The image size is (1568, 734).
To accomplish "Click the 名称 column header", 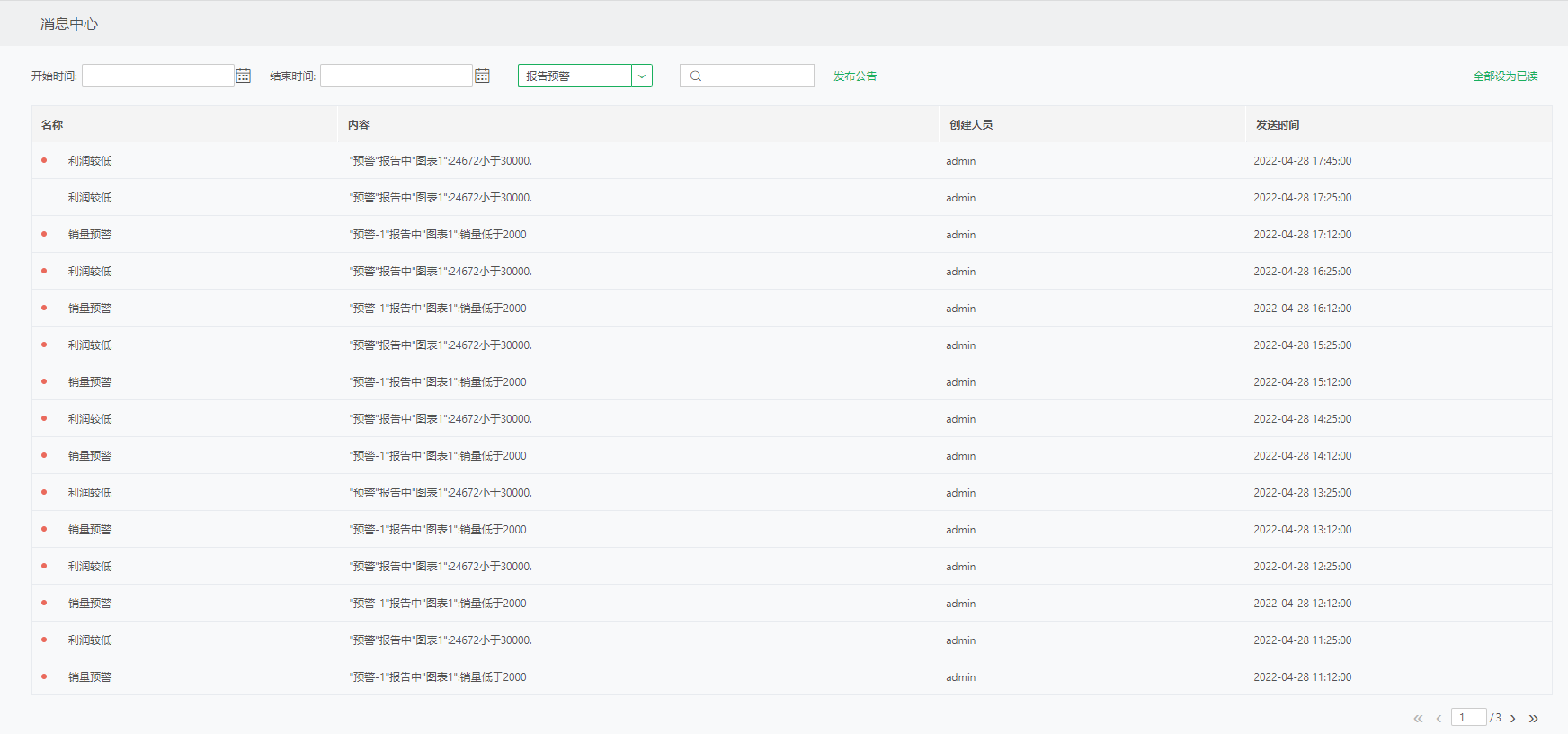I will 52,124.
